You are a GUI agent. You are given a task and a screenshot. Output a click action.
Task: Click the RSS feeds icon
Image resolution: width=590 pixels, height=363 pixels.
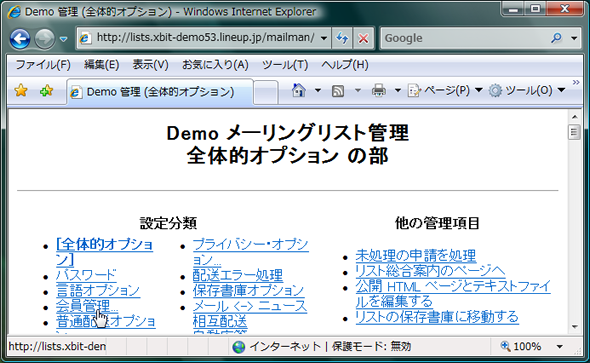click(338, 91)
